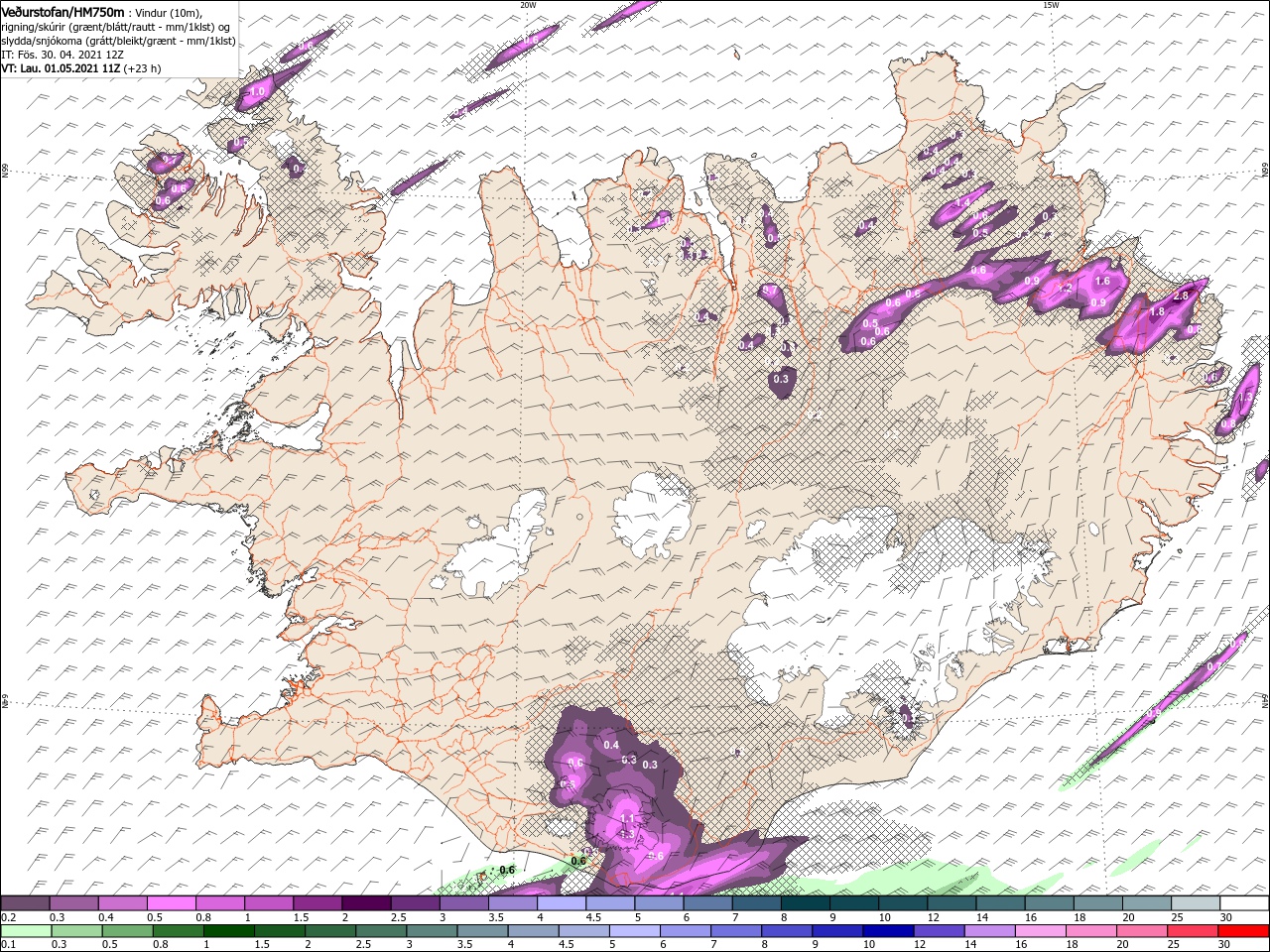Click the '1.6' snowfall value on the map
Viewport: 1270px width, 952px height.
pos(1101,283)
